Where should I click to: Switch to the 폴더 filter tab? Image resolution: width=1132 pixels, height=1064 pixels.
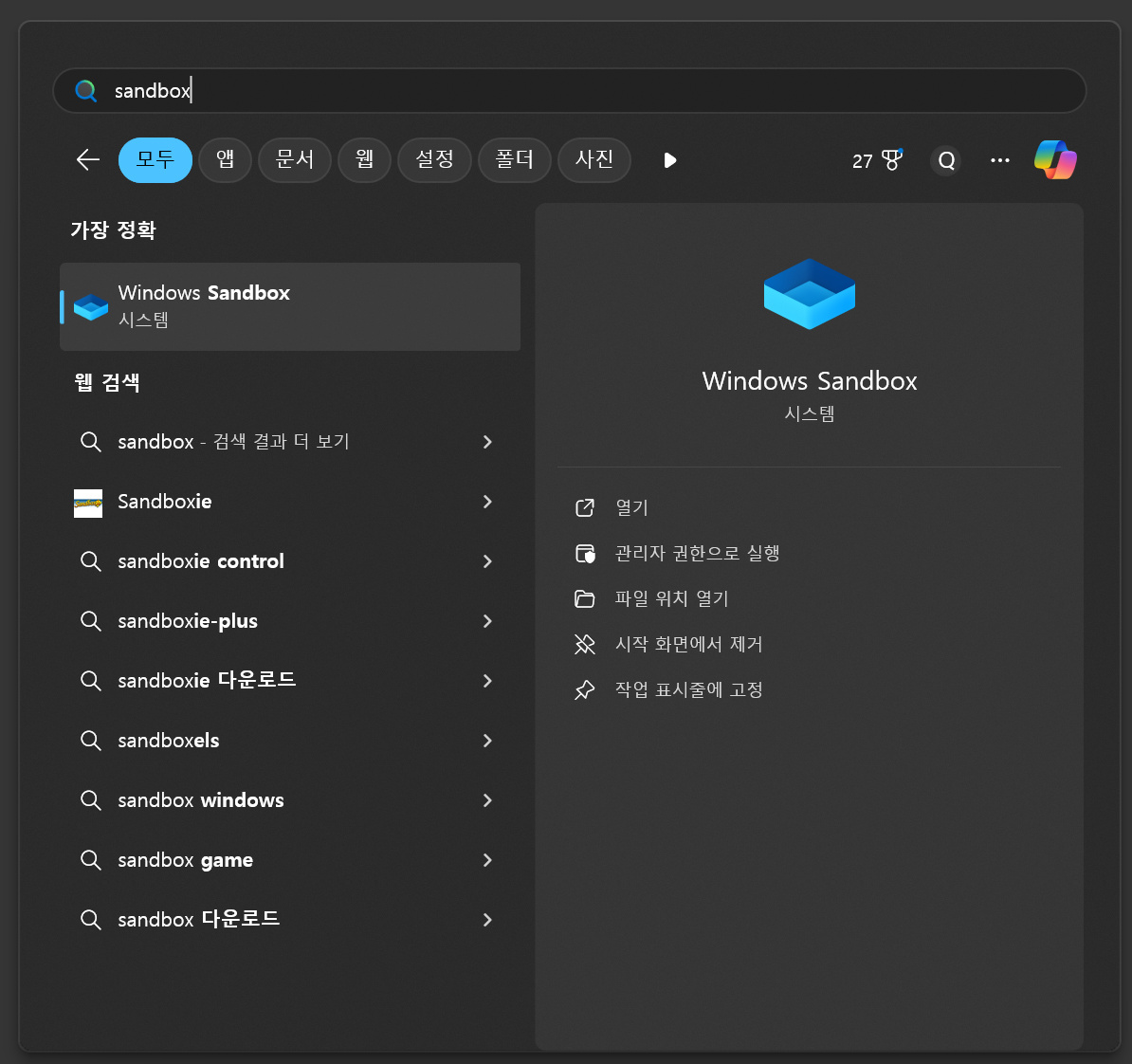click(x=515, y=159)
